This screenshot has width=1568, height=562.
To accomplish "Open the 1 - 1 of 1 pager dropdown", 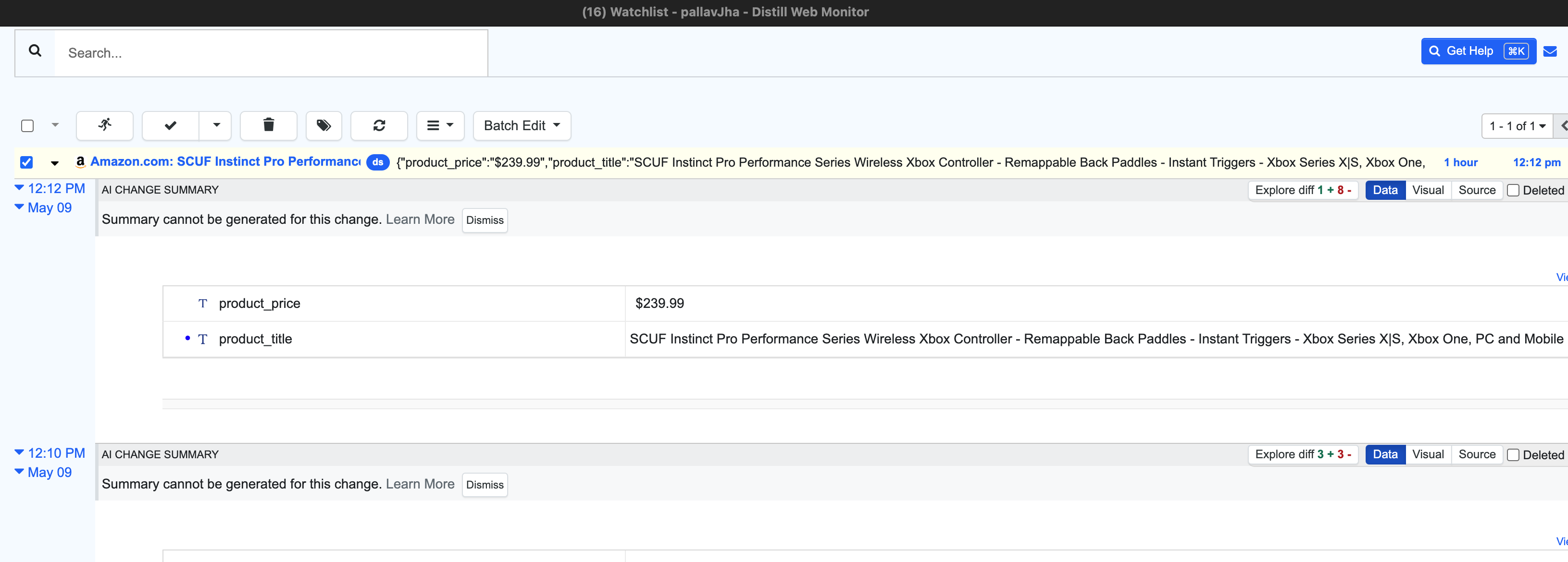I will point(1517,126).
